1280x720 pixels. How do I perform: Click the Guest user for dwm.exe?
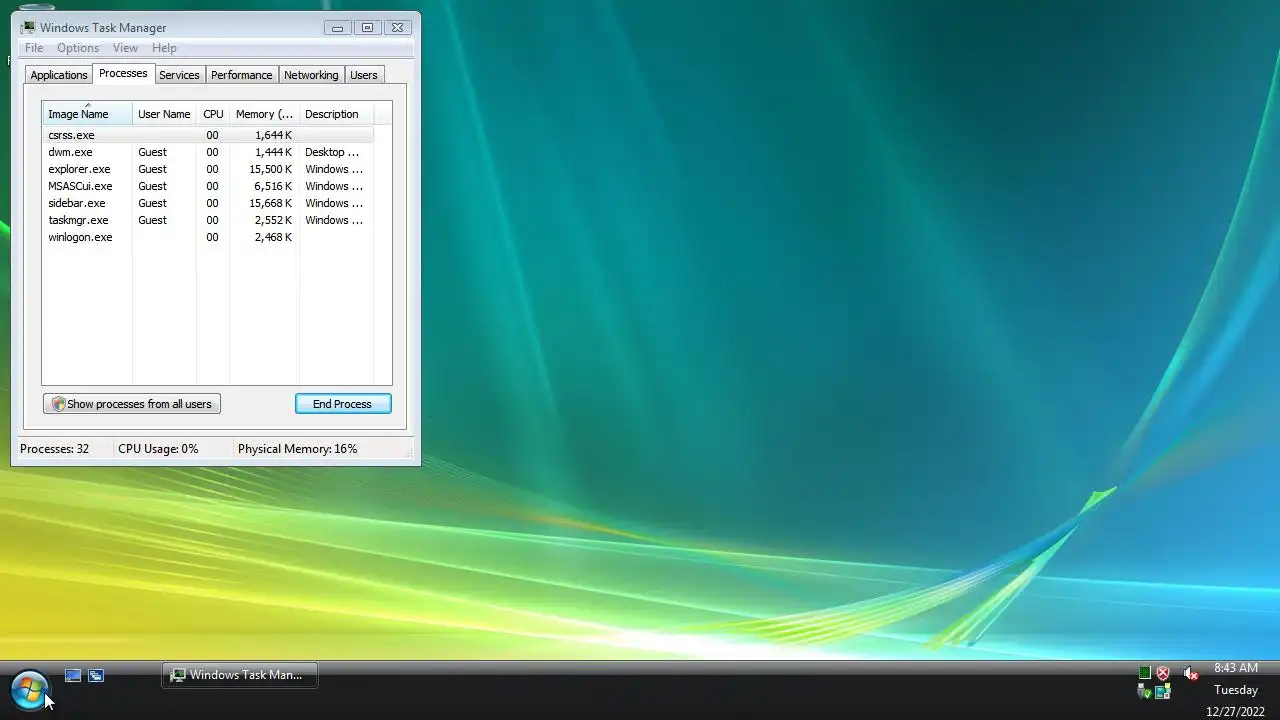coord(152,152)
